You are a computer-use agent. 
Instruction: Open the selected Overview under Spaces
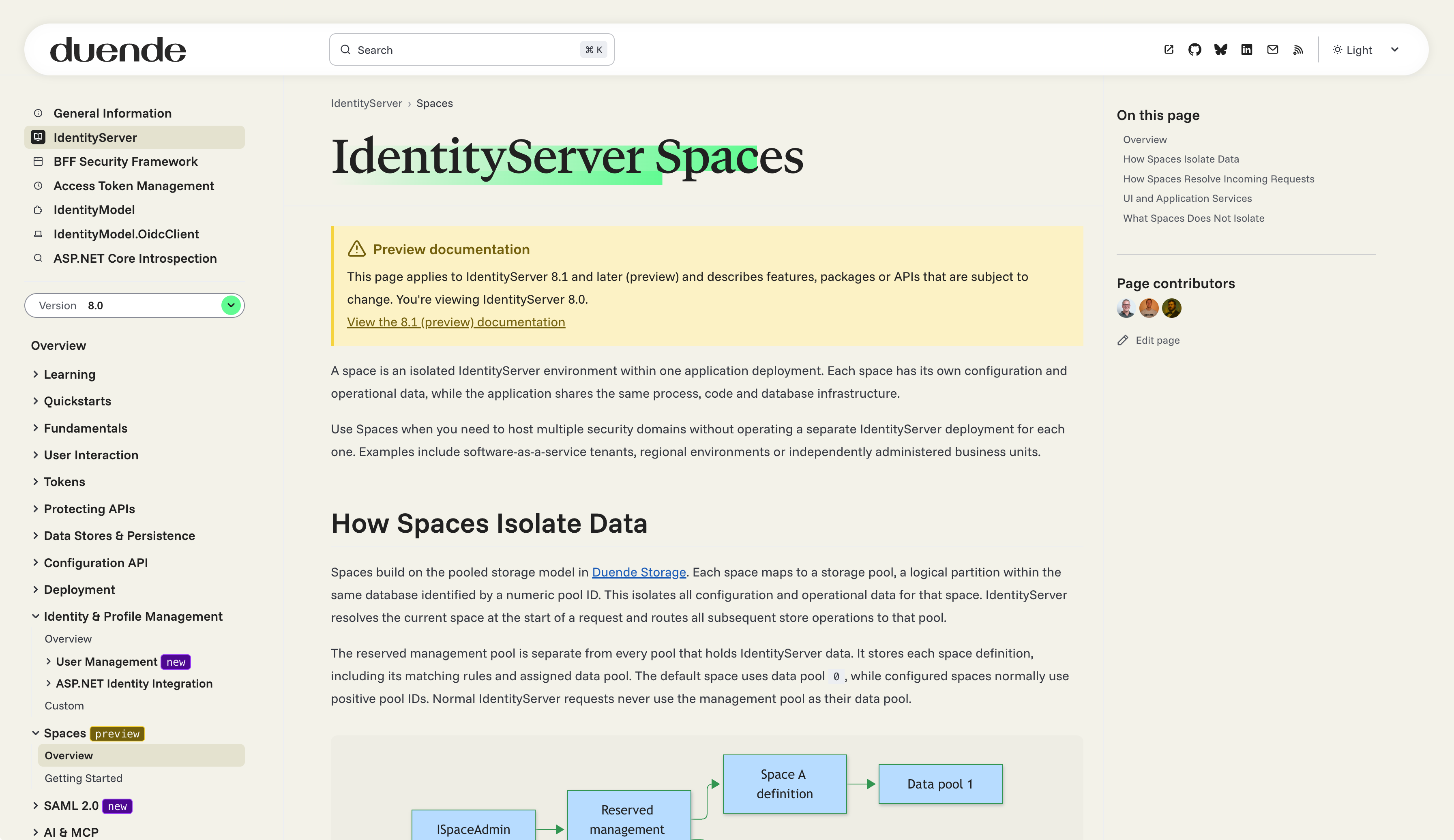point(141,755)
